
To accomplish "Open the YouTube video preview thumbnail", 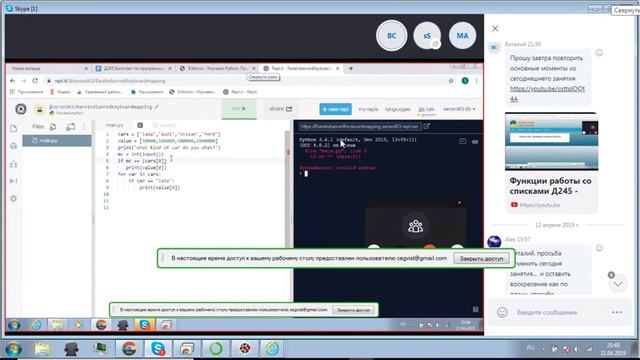I will 551,141.
